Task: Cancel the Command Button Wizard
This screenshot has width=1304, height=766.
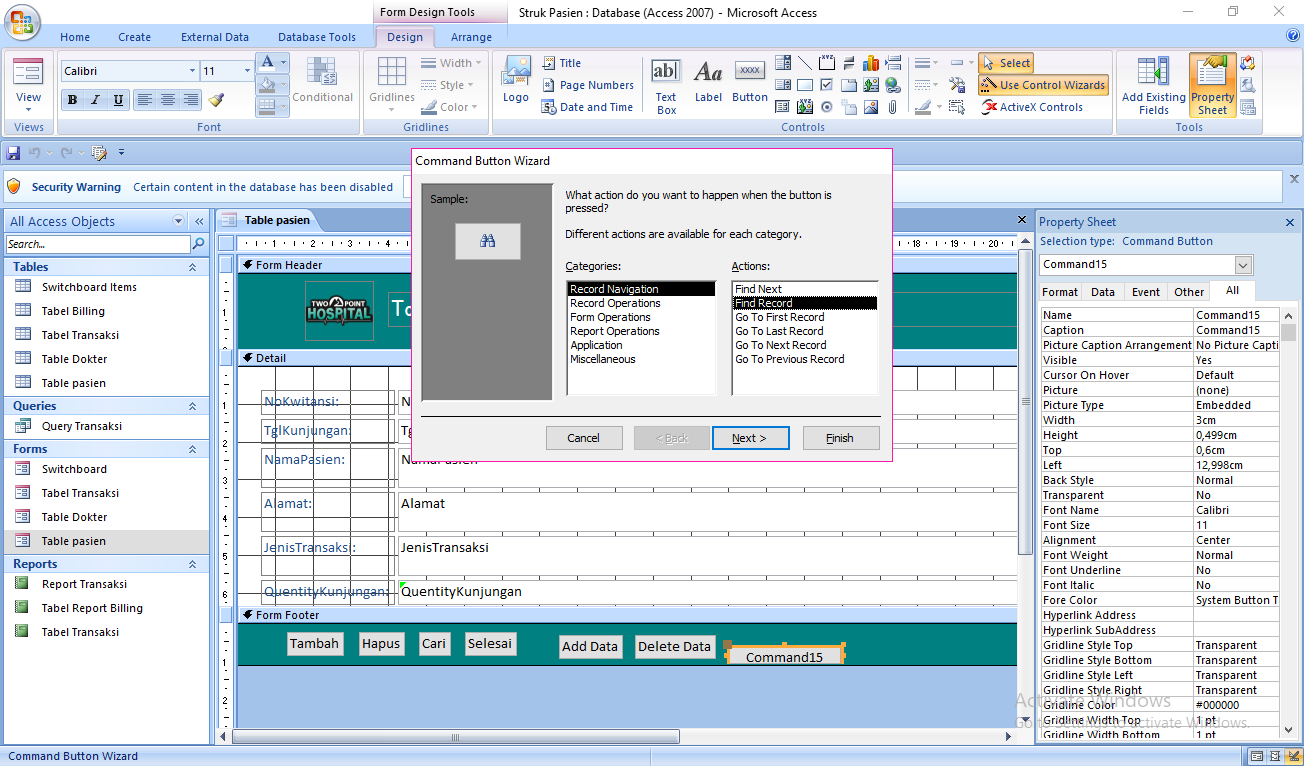Action: pyautogui.click(x=584, y=437)
